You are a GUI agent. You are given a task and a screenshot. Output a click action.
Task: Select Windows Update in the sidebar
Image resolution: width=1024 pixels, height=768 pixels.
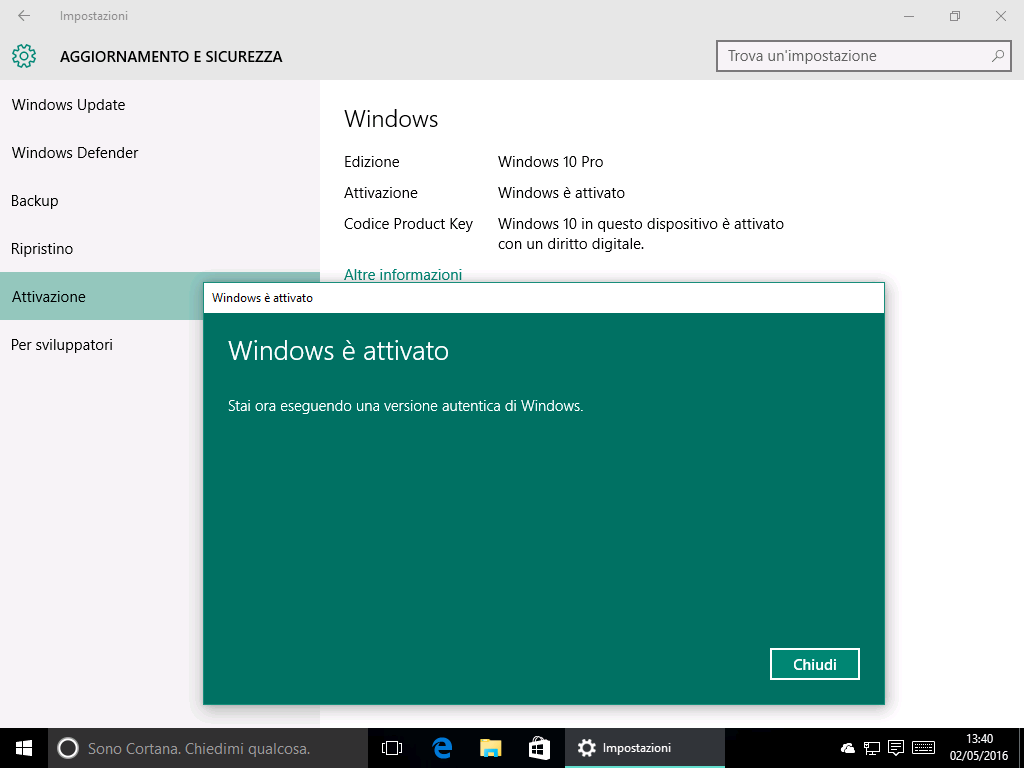pos(160,104)
